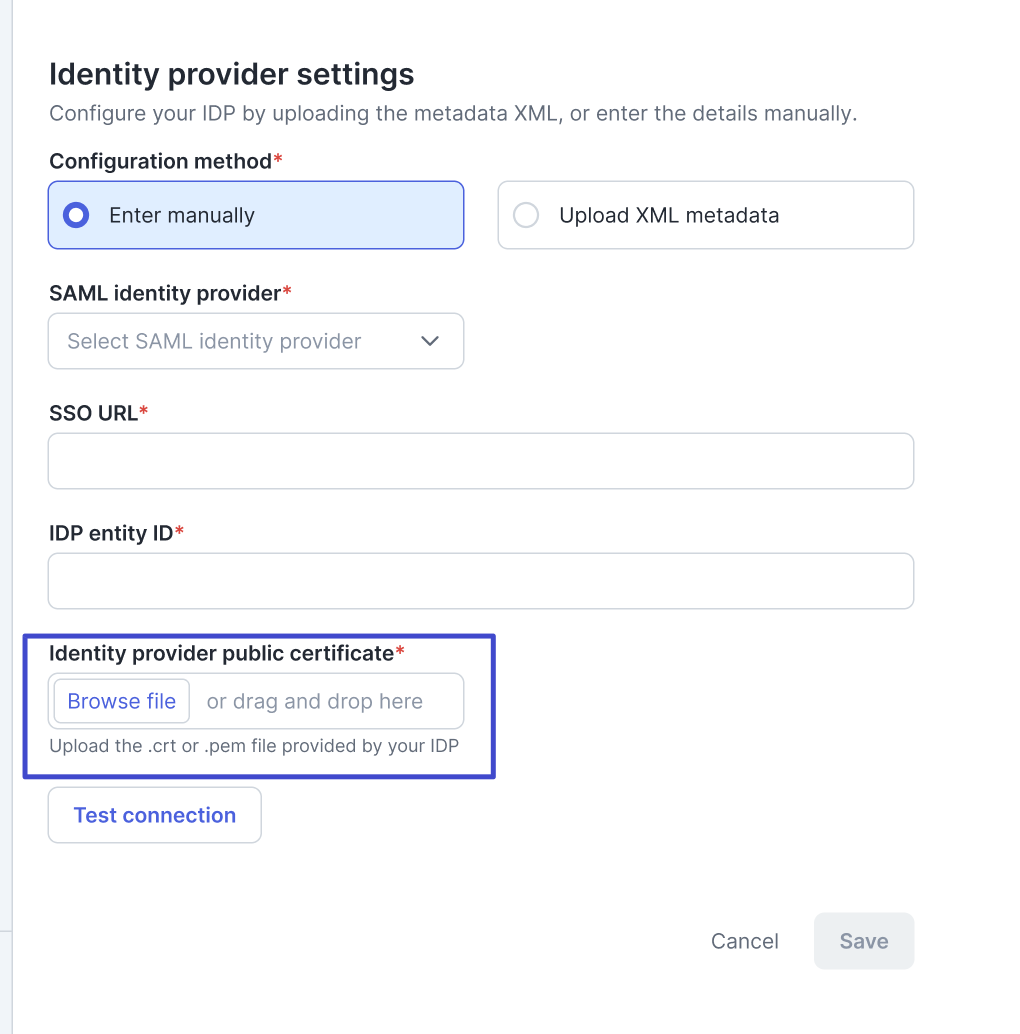Cancel the identity provider settings

[x=744, y=941]
